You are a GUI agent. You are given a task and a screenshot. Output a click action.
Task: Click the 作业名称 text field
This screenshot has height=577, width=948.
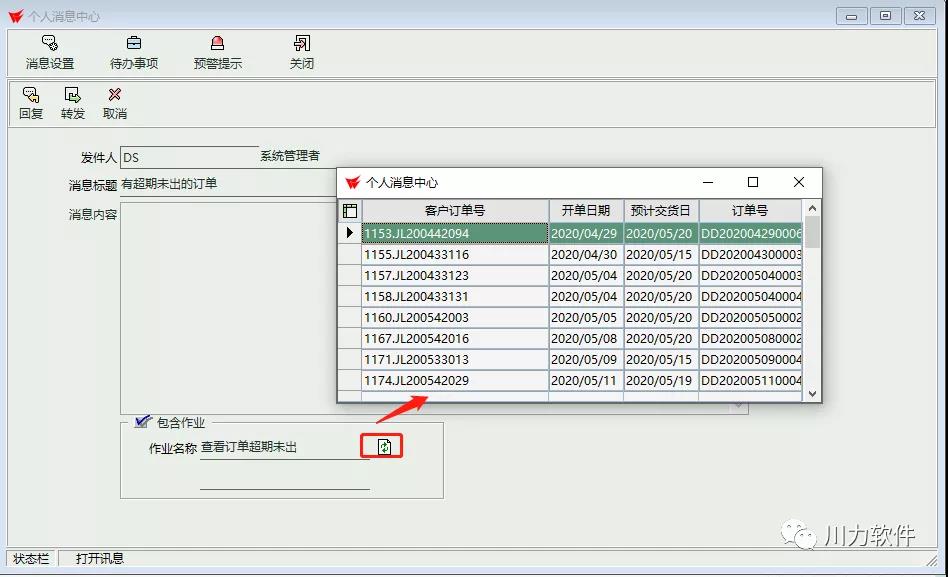tap(284, 448)
